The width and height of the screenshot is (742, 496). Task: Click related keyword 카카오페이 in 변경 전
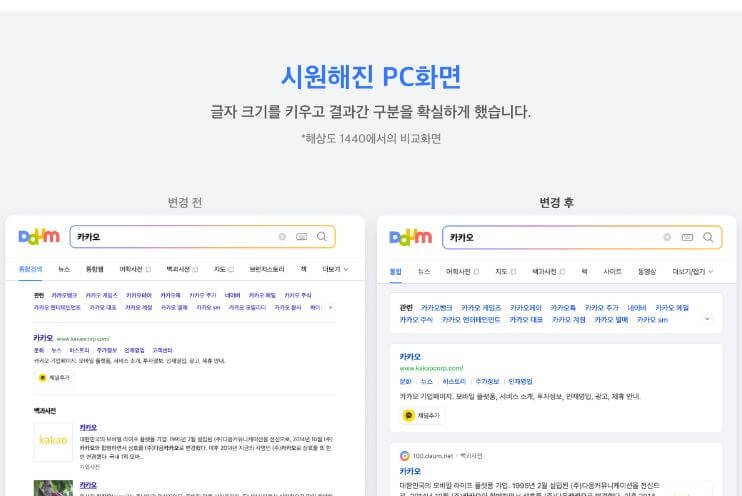click(x=139, y=295)
